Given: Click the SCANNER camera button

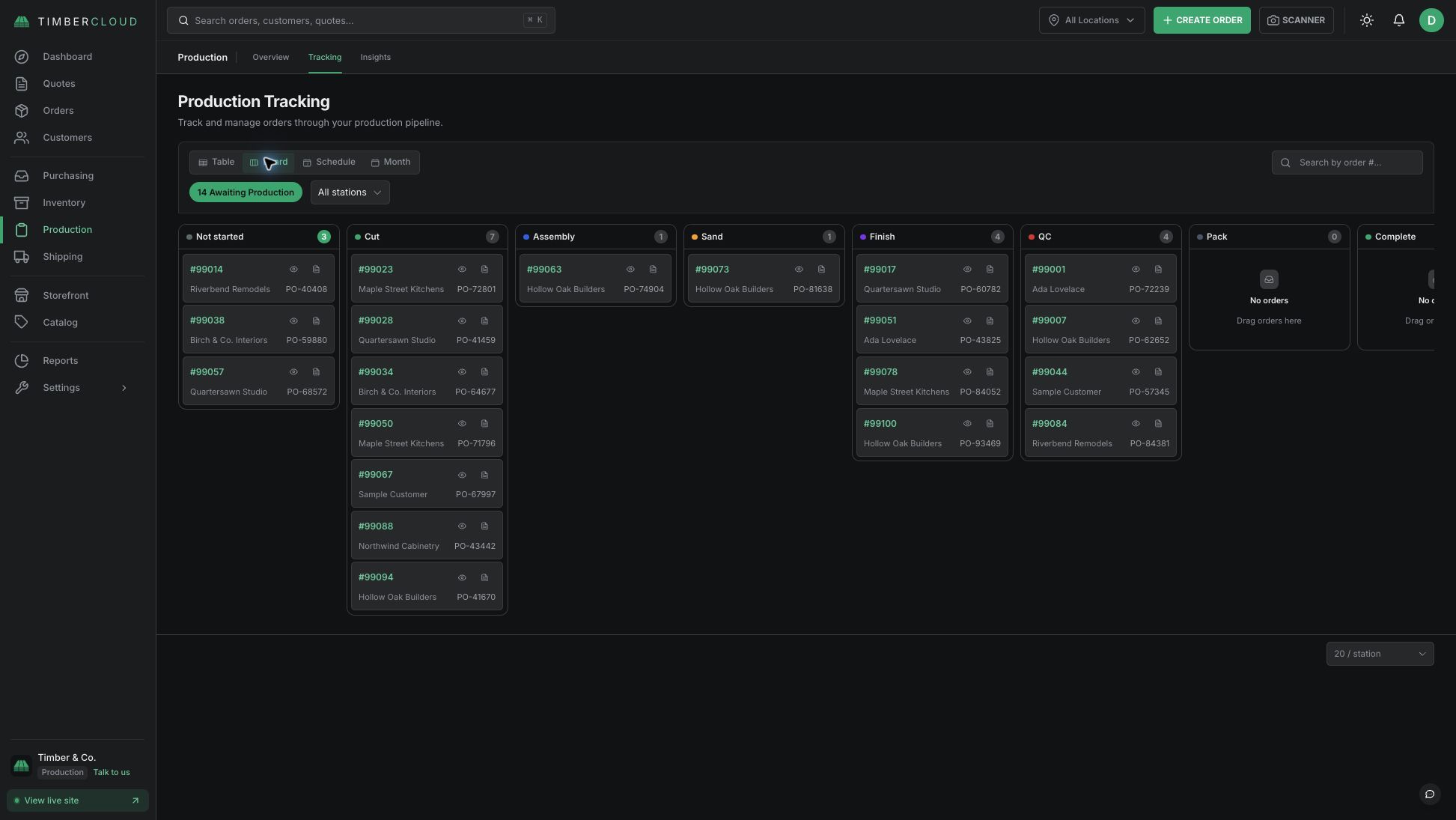Looking at the screenshot, I should 1296,20.
